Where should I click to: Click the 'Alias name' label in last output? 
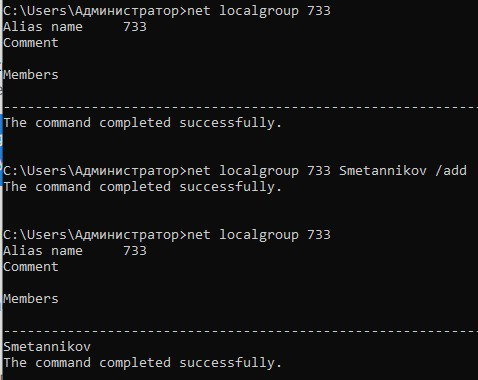pos(43,251)
